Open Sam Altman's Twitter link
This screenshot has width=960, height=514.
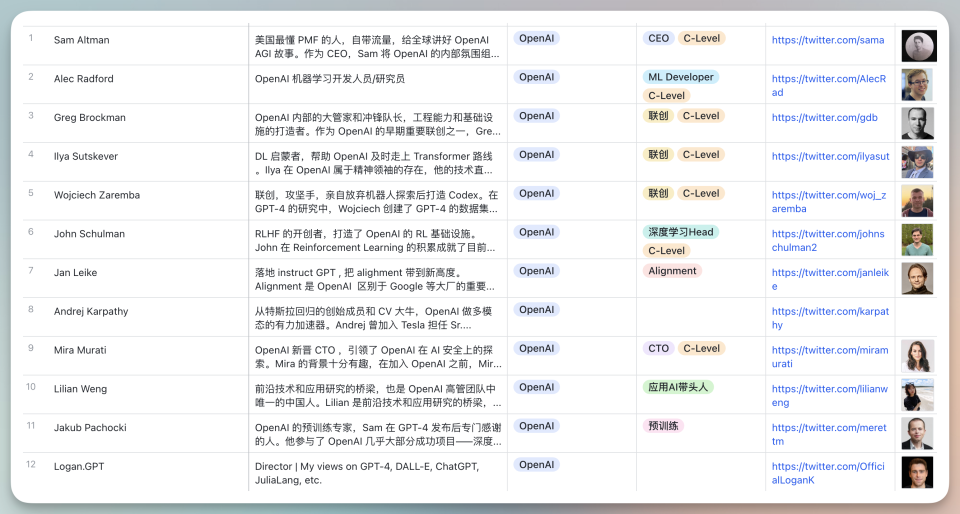click(828, 40)
